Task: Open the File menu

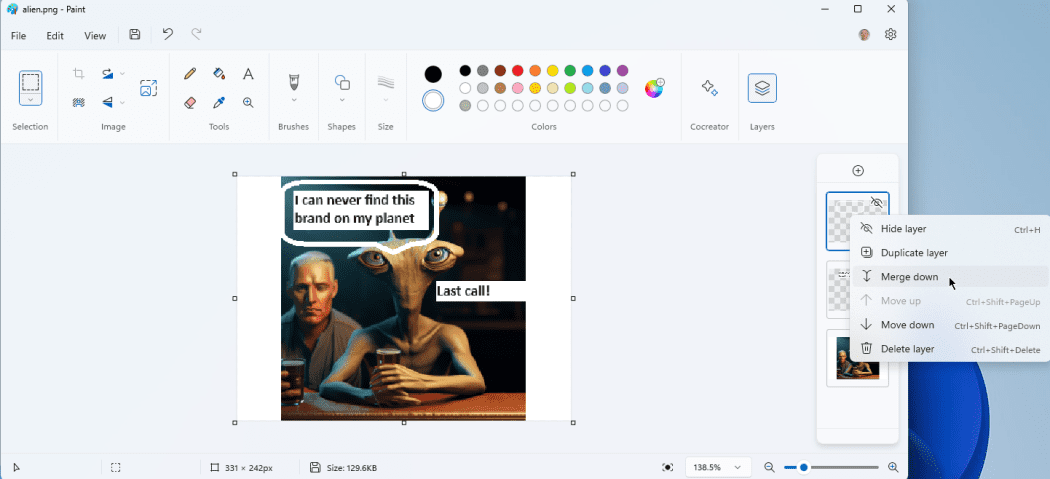Action: pos(18,36)
